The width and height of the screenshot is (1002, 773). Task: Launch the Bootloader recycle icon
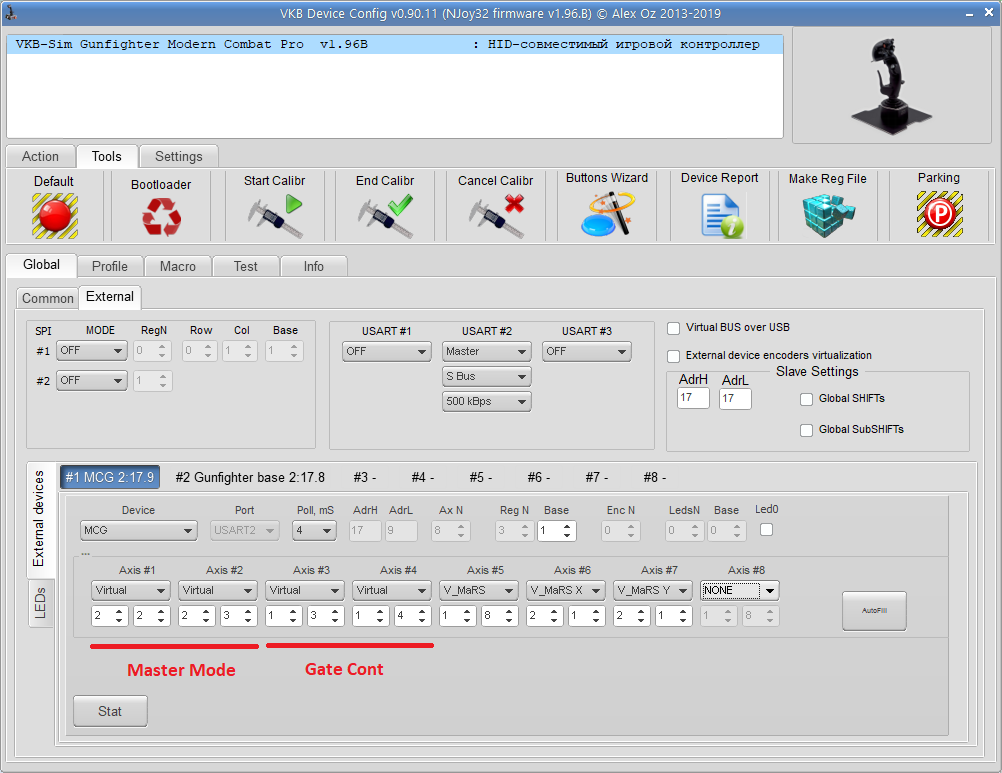pyautogui.click(x=161, y=216)
